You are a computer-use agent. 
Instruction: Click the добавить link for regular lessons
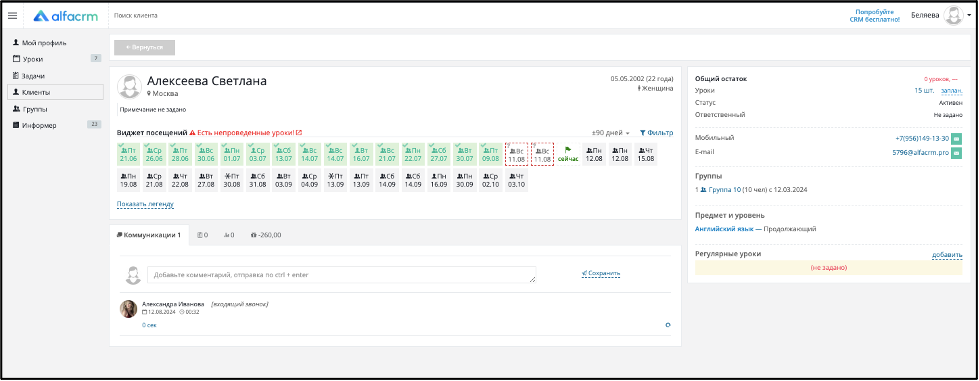click(x=947, y=255)
